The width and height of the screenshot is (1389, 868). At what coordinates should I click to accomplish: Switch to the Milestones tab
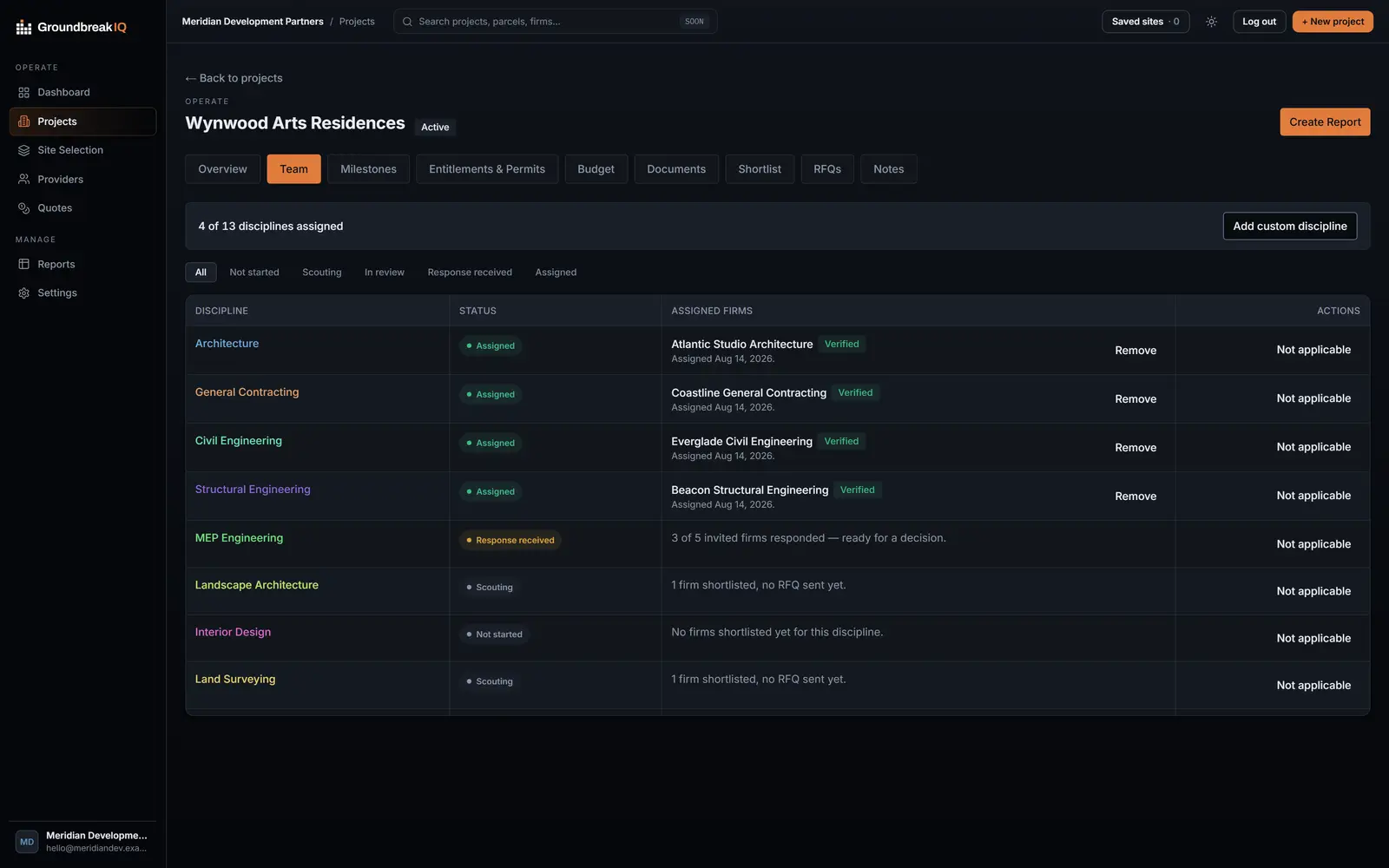click(x=368, y=169)
